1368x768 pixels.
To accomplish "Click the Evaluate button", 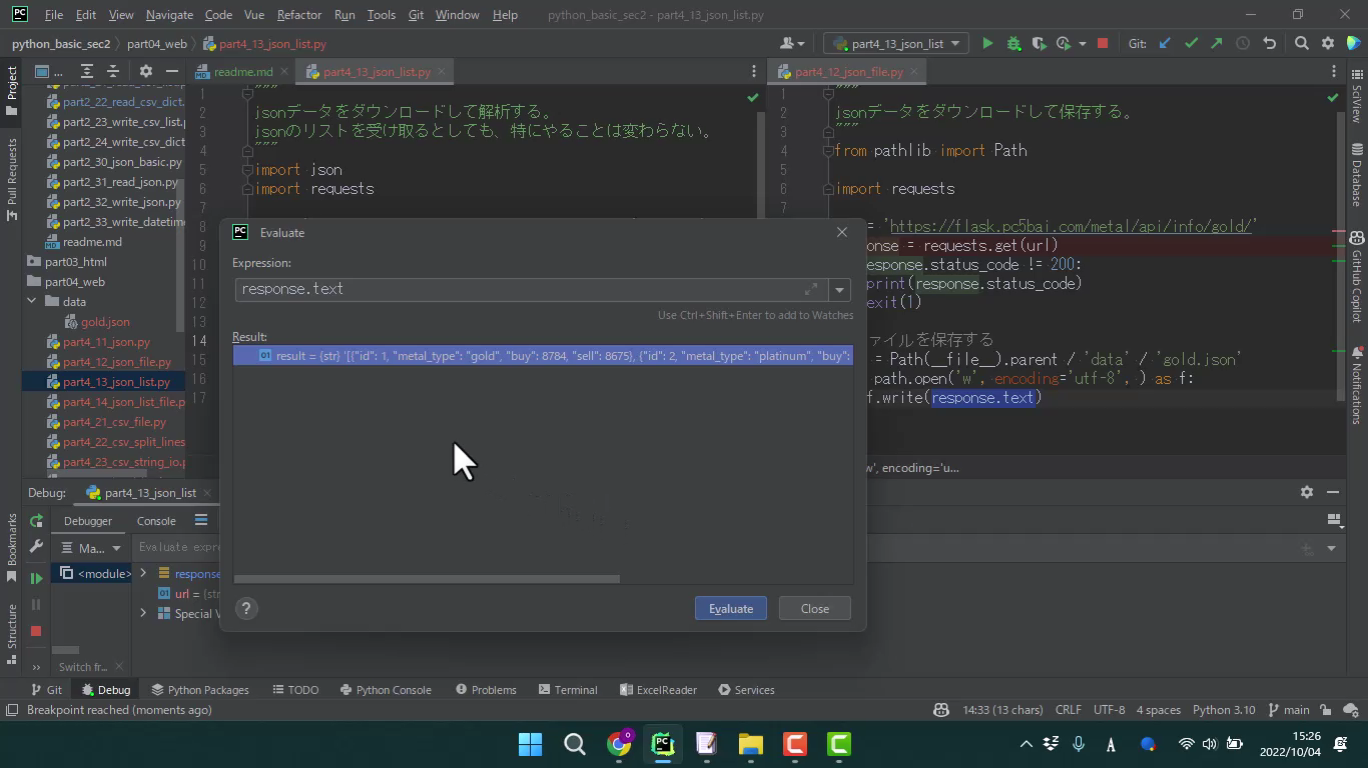I will pos(730,608).
